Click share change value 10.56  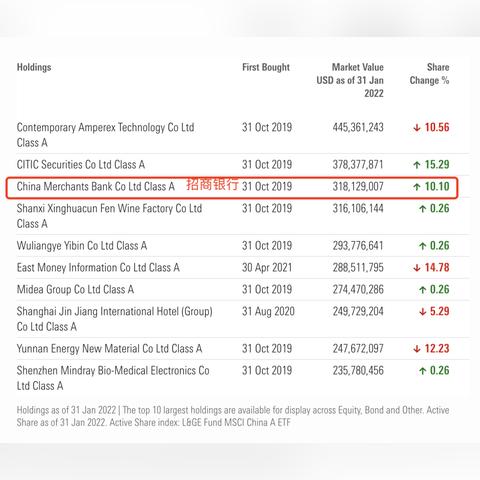(437, 127)
